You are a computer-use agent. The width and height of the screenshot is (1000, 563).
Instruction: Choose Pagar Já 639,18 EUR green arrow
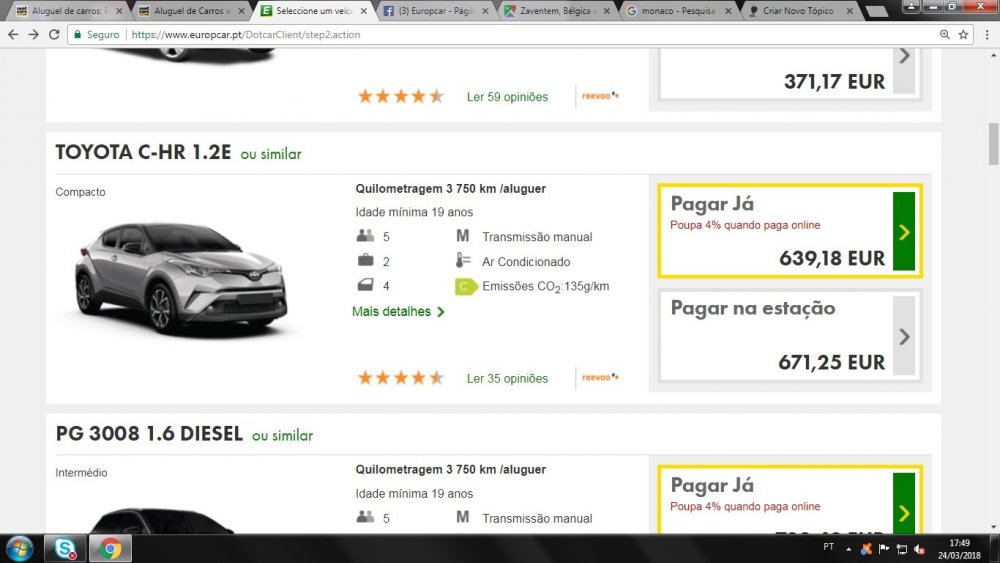point(904,231)
